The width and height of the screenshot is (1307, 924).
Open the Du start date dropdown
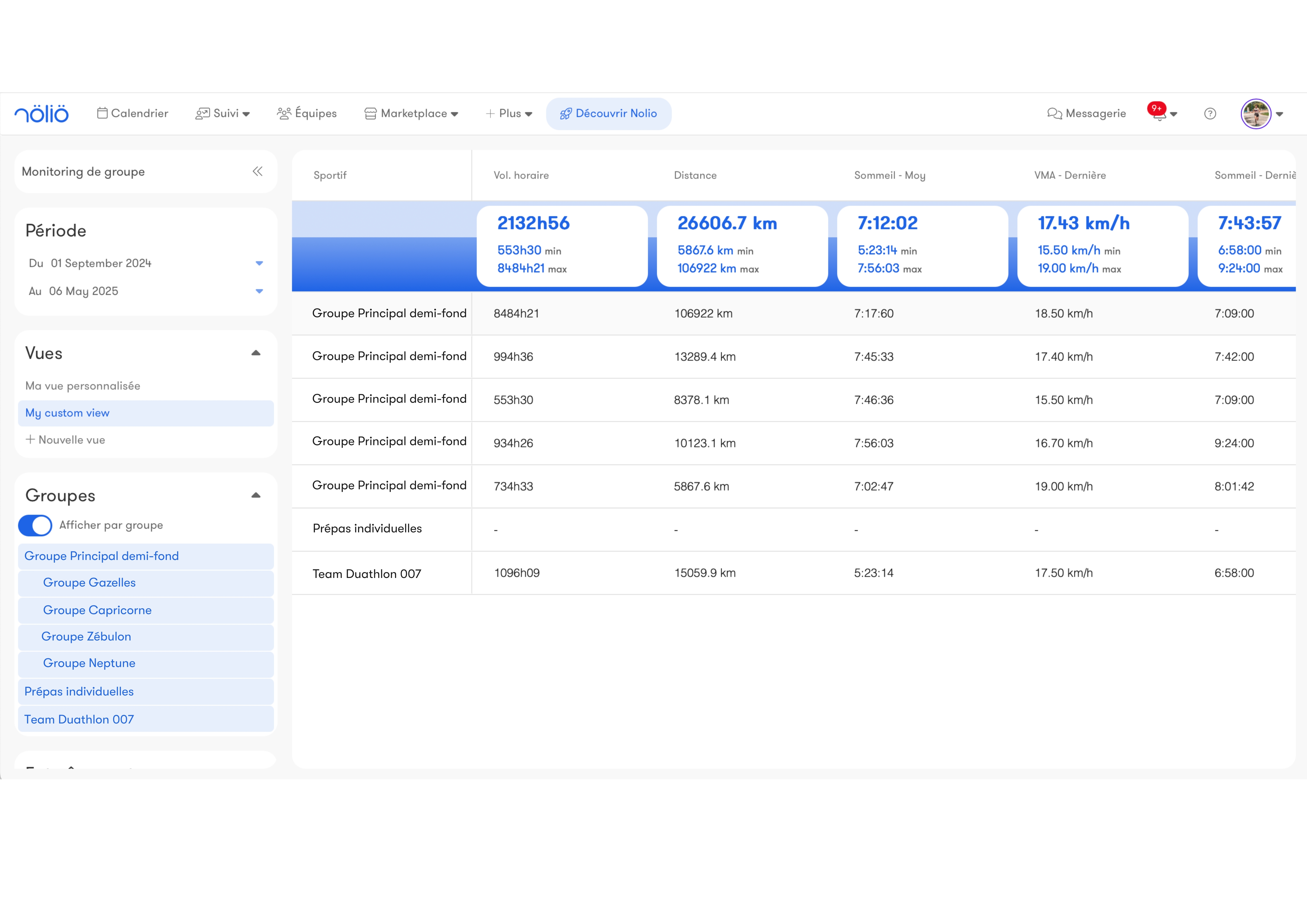coord(259,263)
